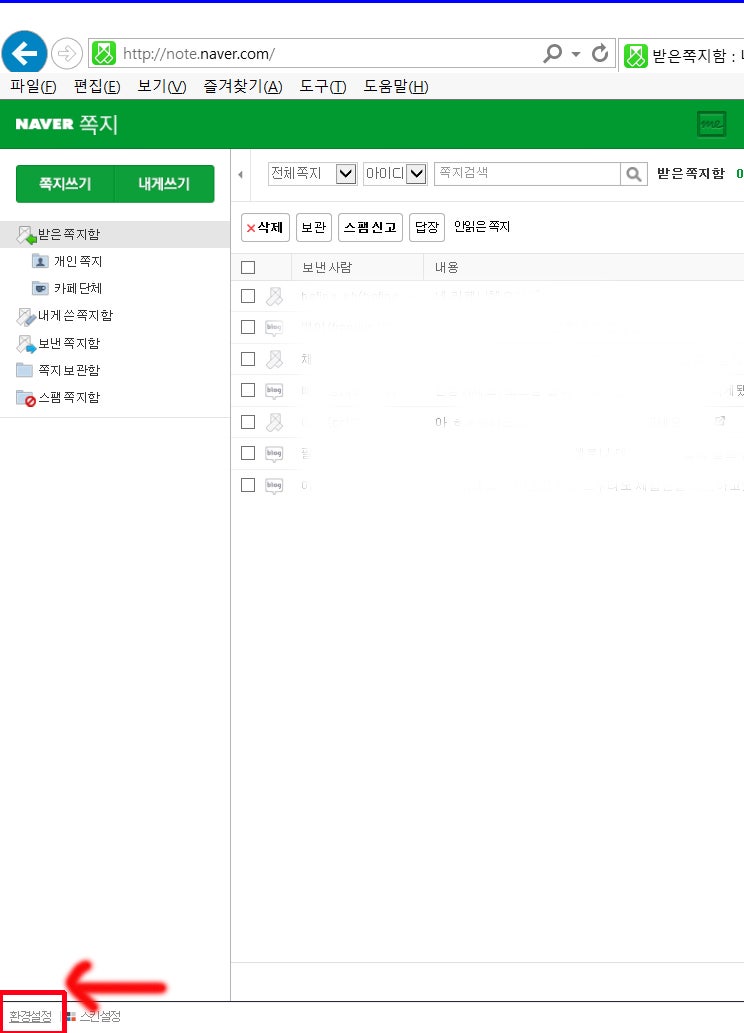Click the 내게쓴쪽지함 icon
This screenshot has height=1033, width=744.
(26, 316)
